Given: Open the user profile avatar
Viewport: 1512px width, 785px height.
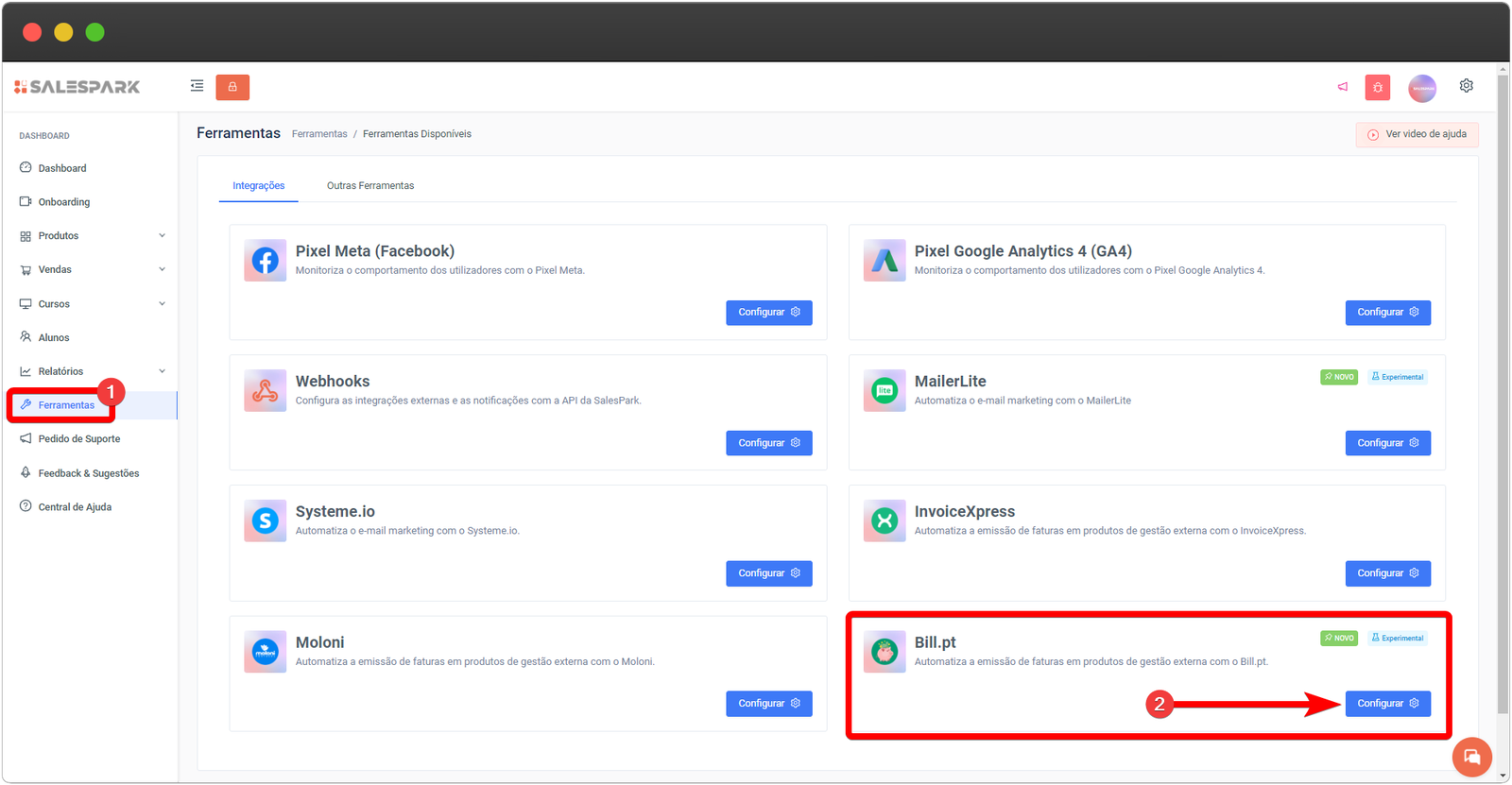Looking at the screenshot, I should click(x=1421, y=88).
